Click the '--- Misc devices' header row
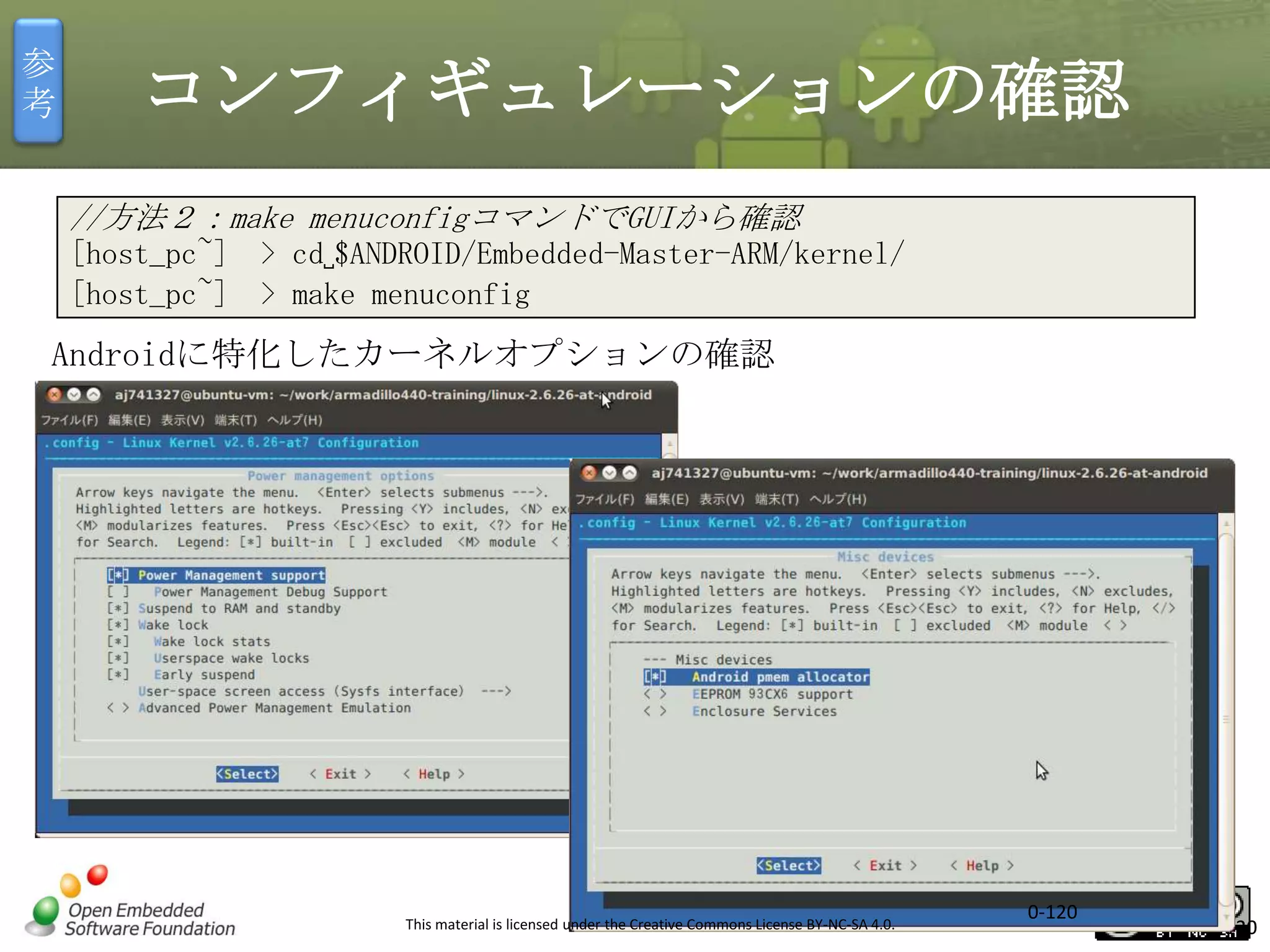This screenshot has width=1270, height=952. 708,659
